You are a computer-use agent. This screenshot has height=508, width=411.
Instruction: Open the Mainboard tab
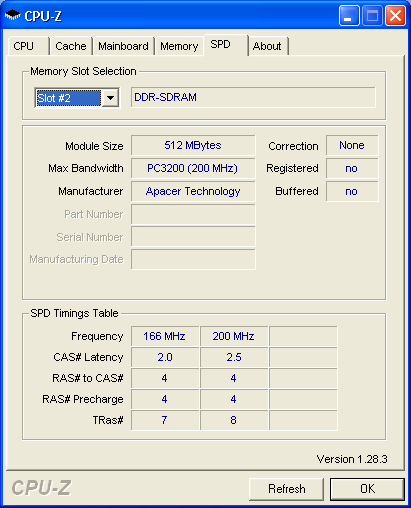tap(123, 46)
